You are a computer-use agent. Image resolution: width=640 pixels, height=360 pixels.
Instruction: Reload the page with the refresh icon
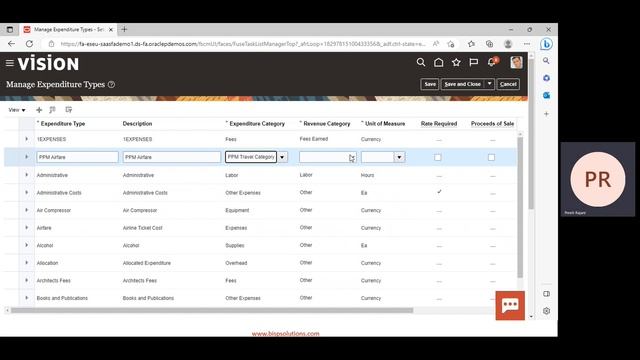(29, 44)
